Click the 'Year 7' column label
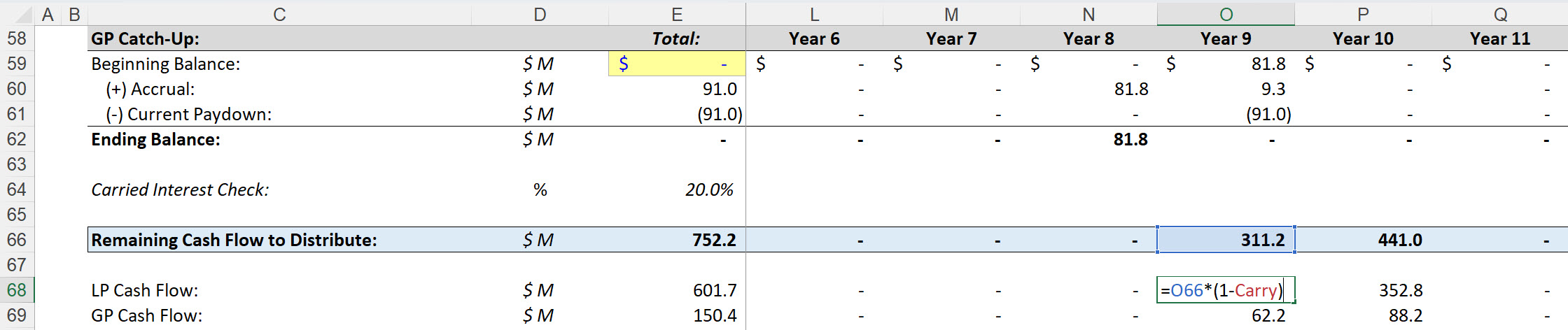 (x=951, y=38)
